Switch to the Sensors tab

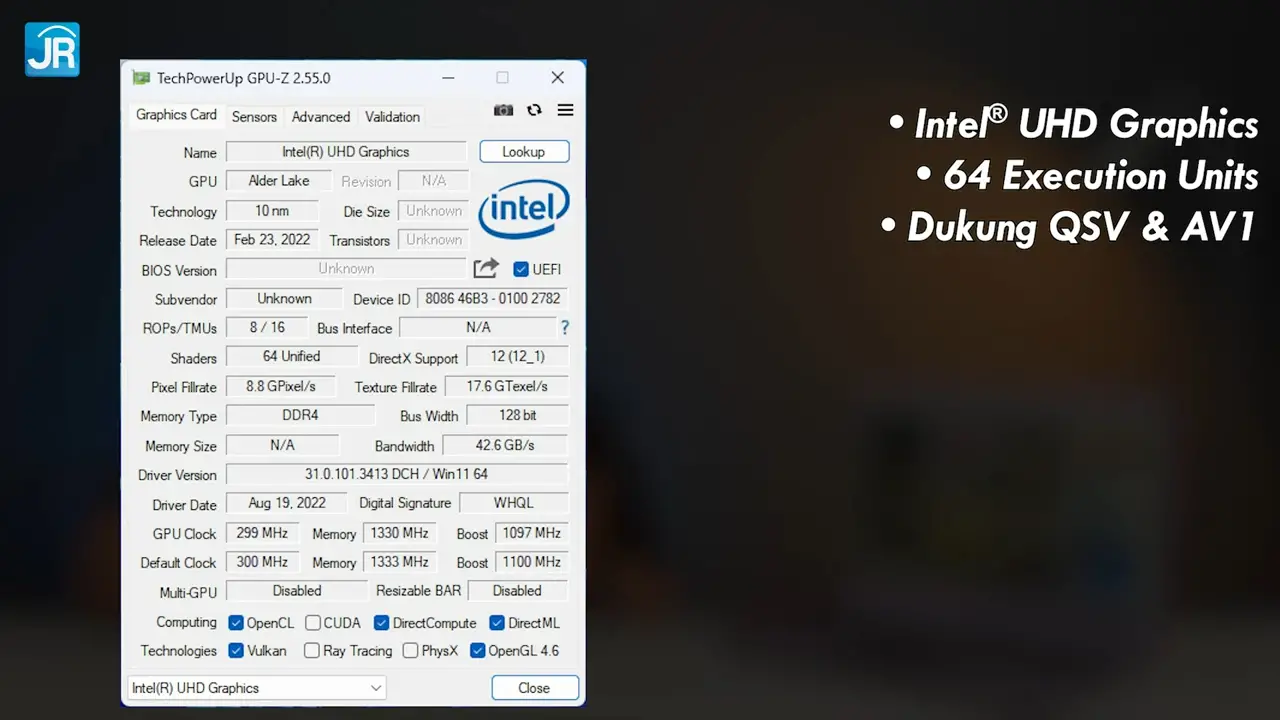coord(254,117)
